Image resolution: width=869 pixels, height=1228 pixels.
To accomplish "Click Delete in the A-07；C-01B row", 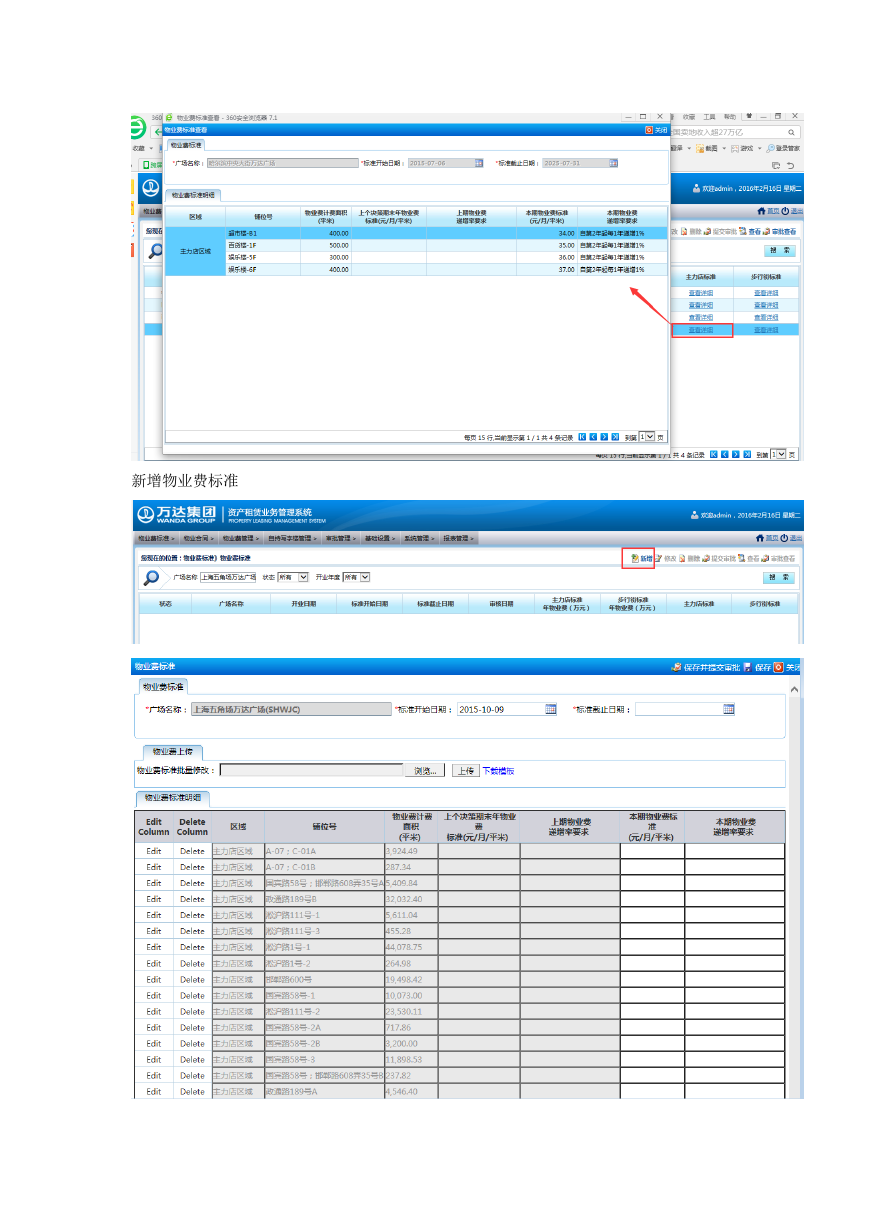I will click(x=192, y=867).
